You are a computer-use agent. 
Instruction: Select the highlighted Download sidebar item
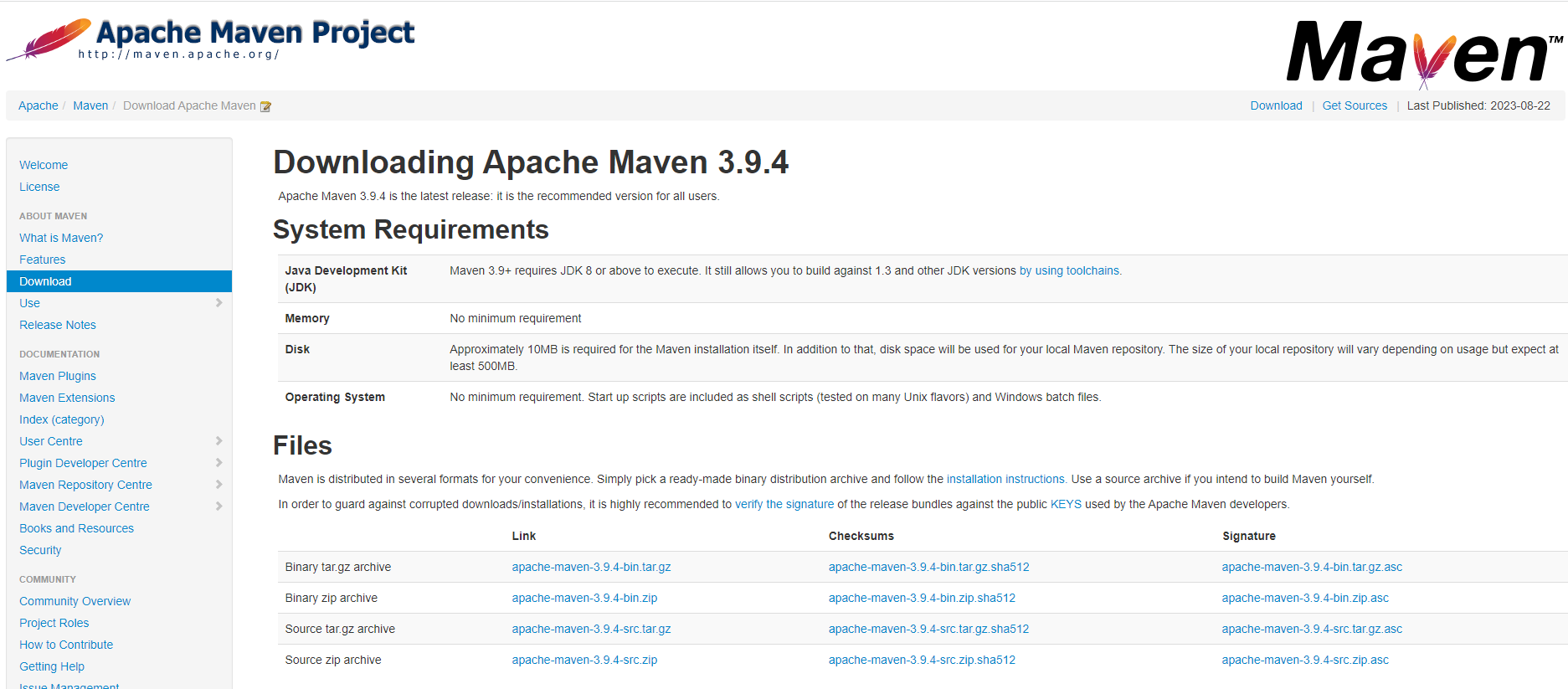pyautogui.click(x=119, y=281)
